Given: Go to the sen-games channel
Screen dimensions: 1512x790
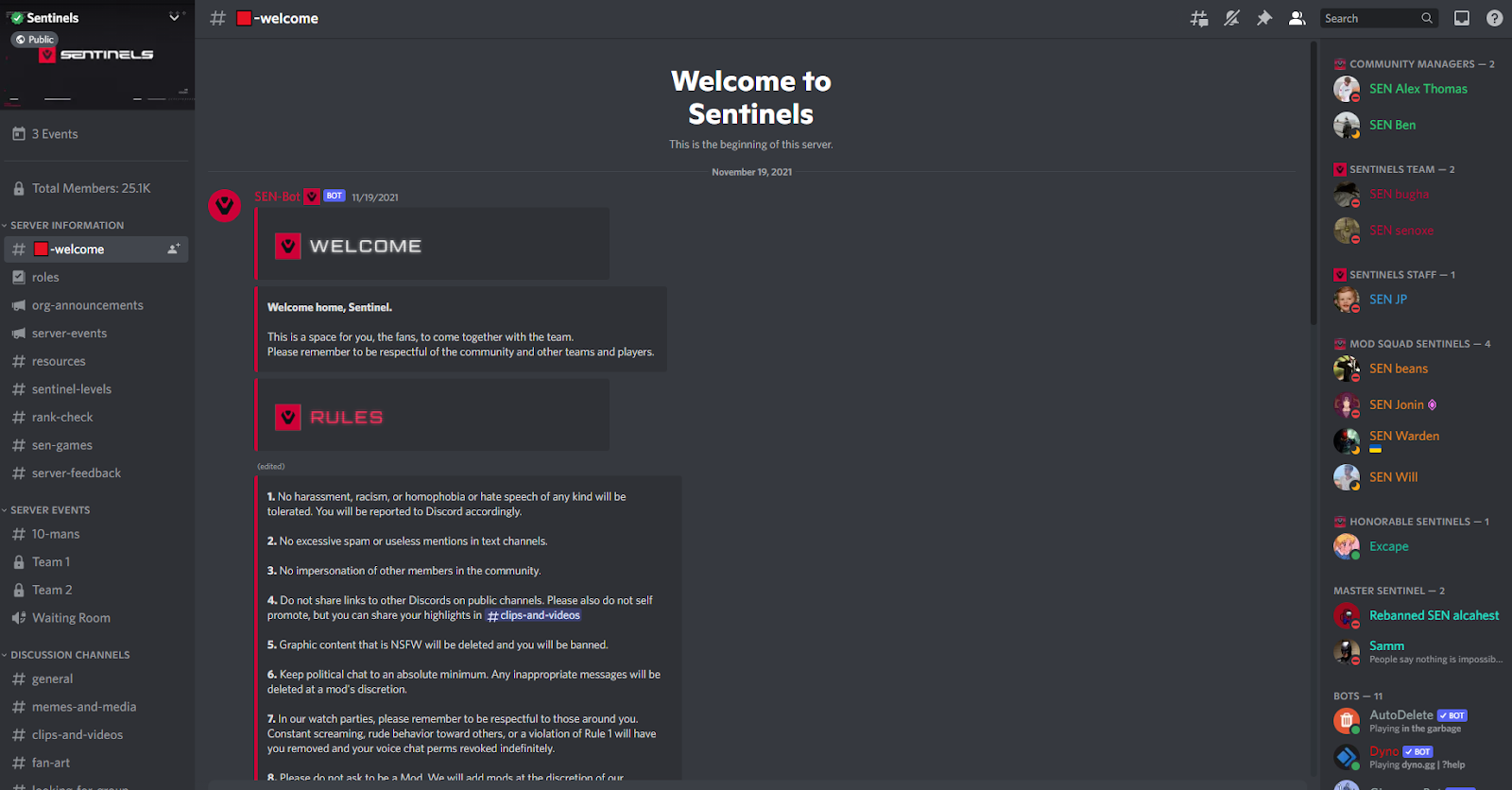Looking at the screenshot, I should (96, 445).
